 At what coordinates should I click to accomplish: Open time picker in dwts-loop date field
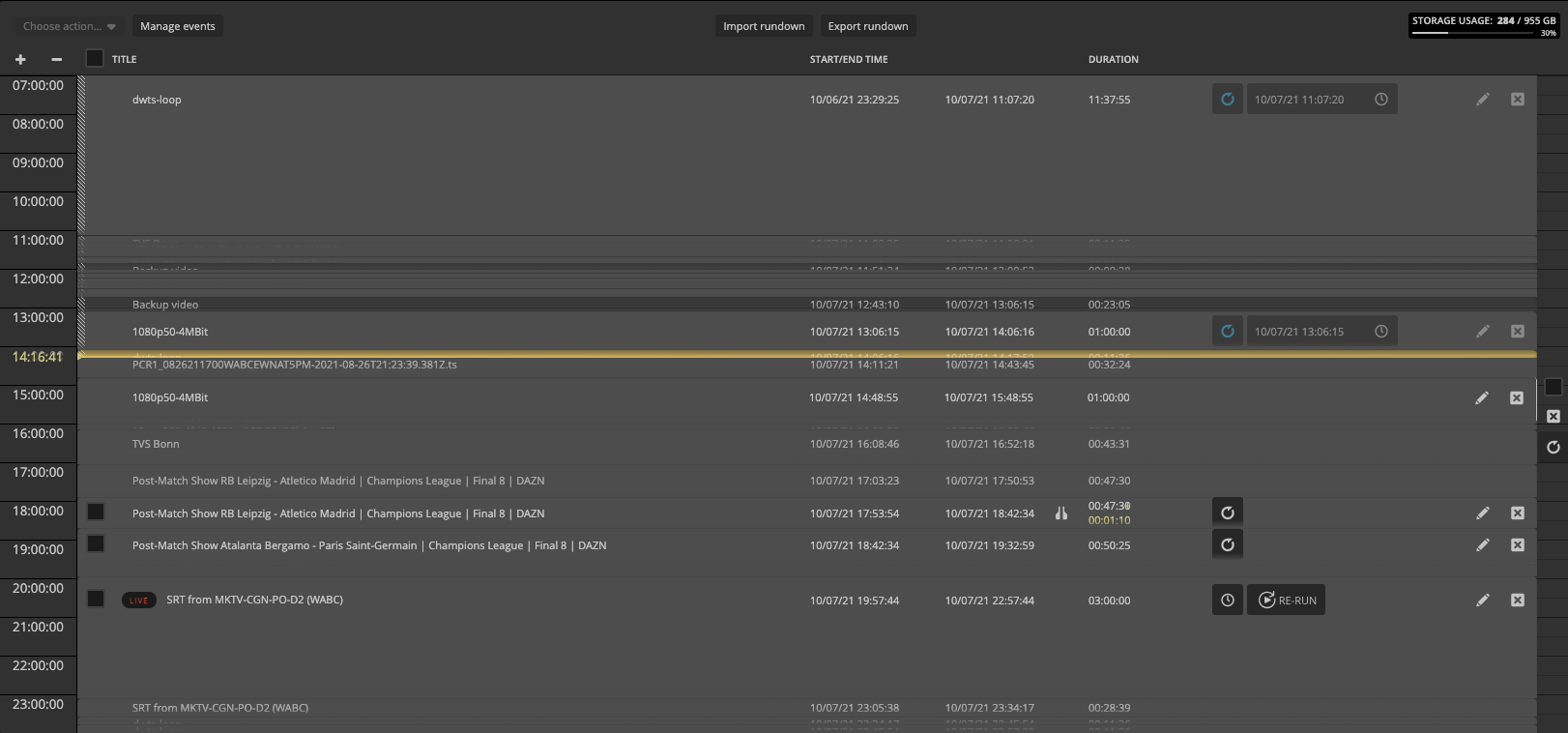(x=1381, y=99)
